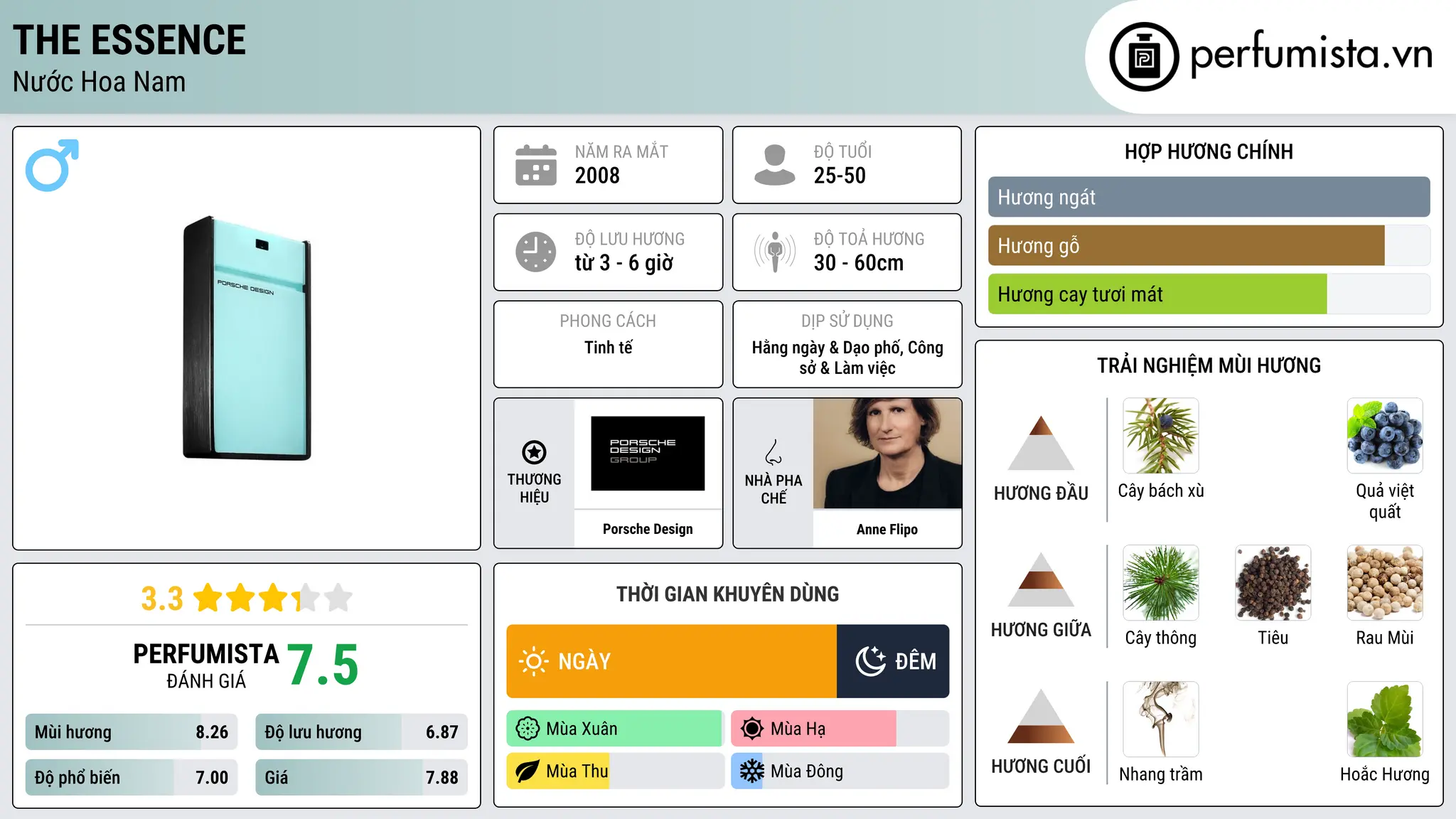
Task: Open the Cây thông note image
Action: pyautogui.click(x=1161, y=583)
